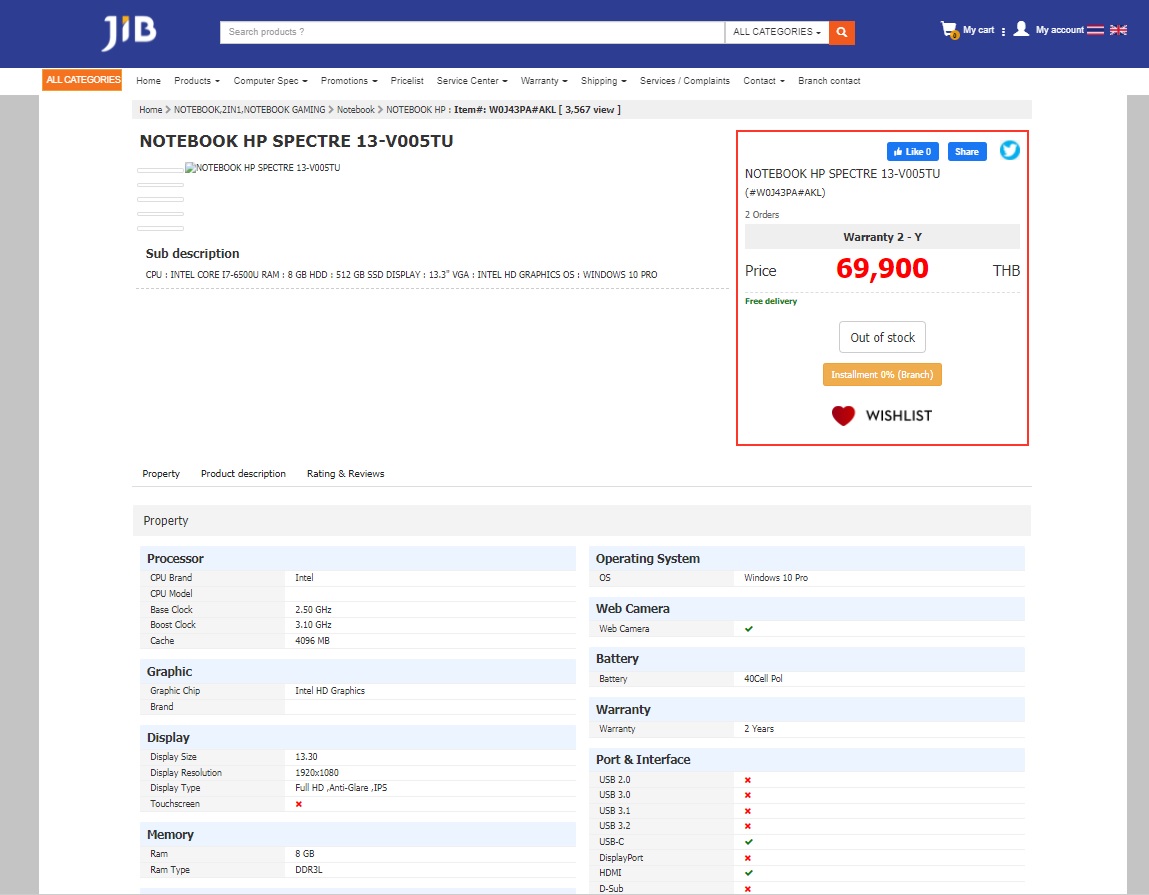
Task: Click the Facebook Share button
Action: point(967,152)
